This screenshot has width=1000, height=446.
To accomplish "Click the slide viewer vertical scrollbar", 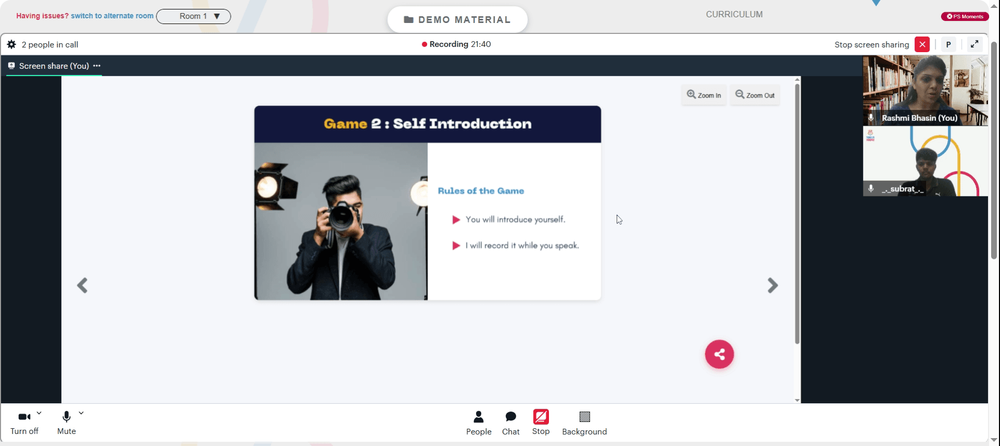I will tap(797, 214).
